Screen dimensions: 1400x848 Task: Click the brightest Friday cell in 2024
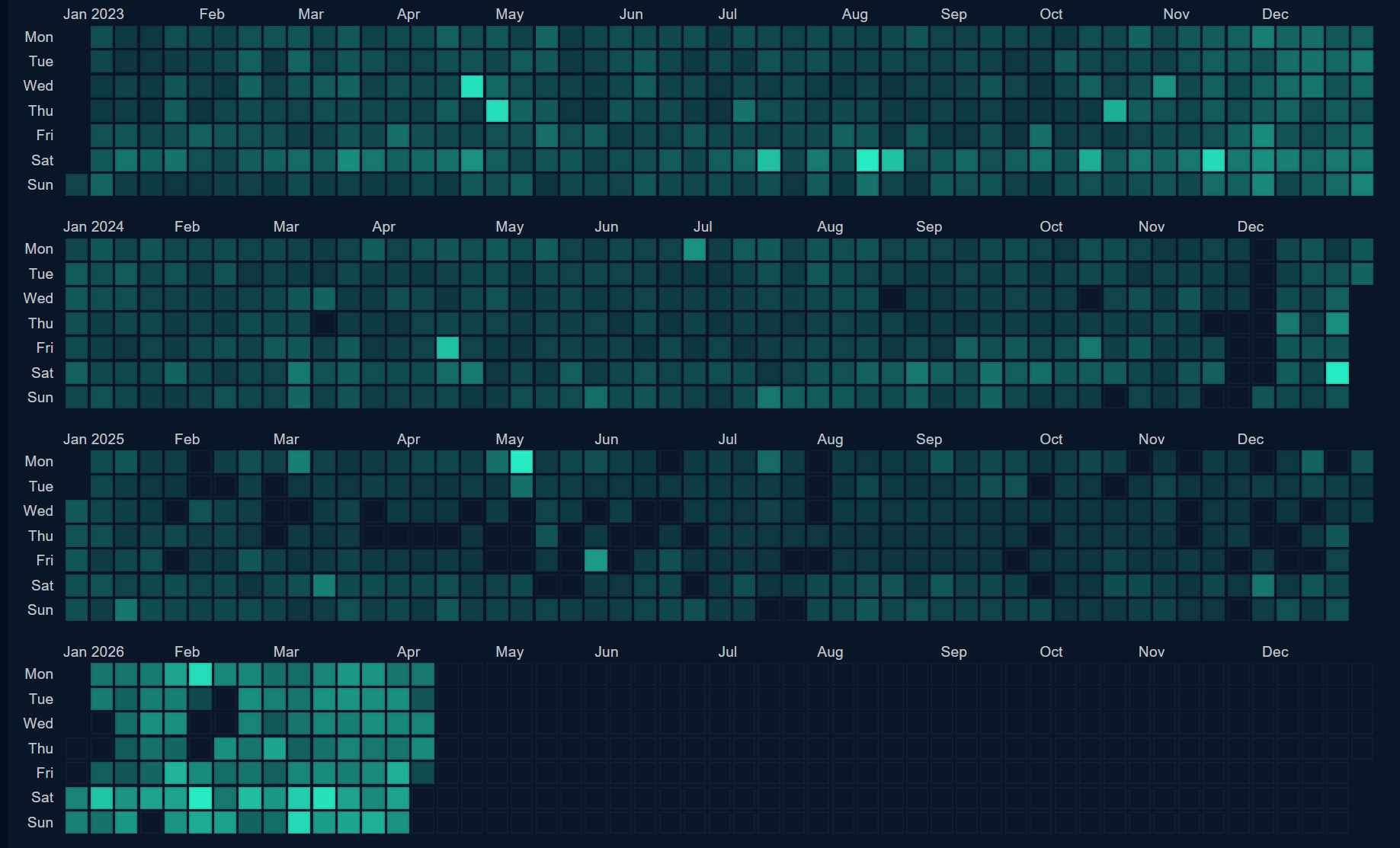click(447, 347)
